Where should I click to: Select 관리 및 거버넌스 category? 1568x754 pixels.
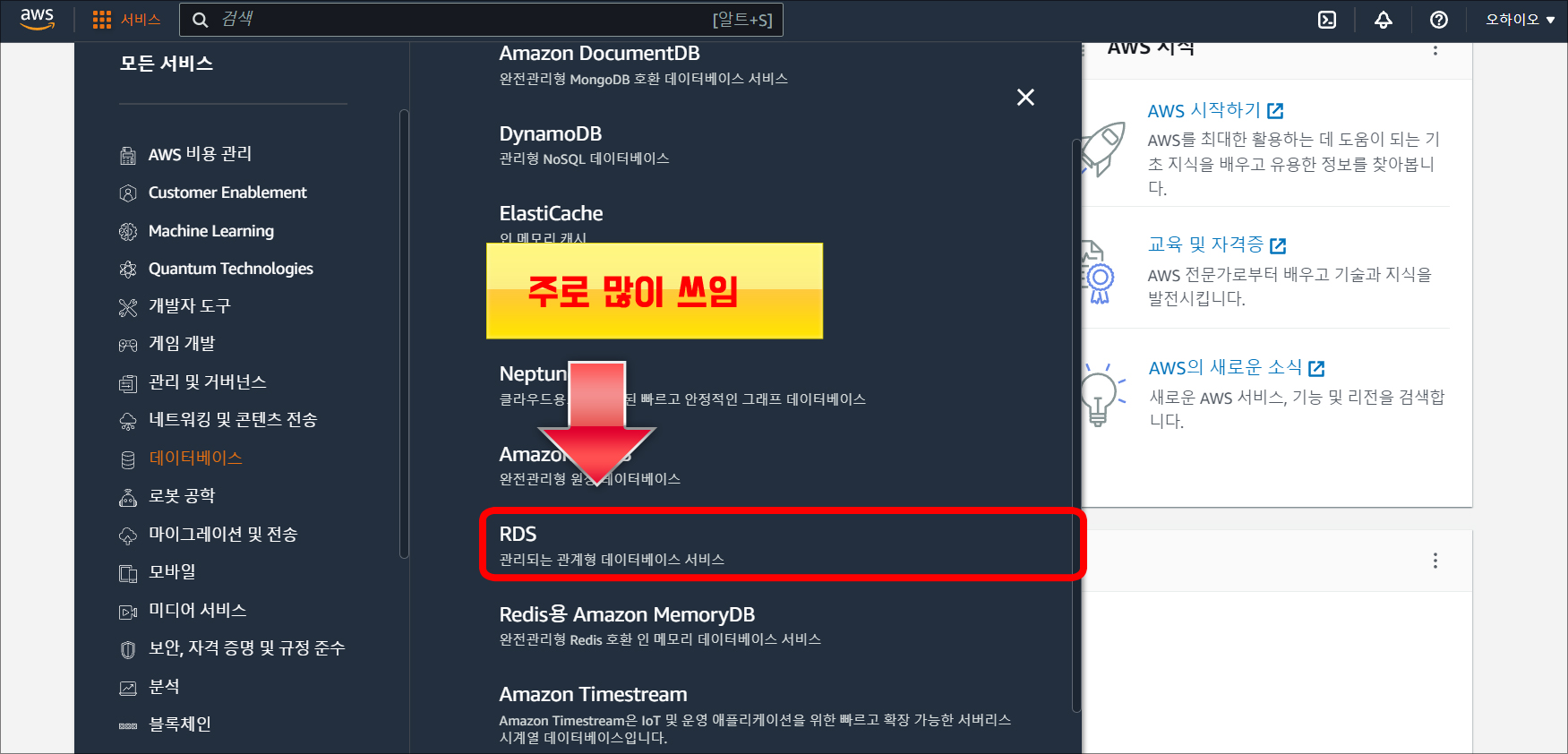[x=208, y=382]
